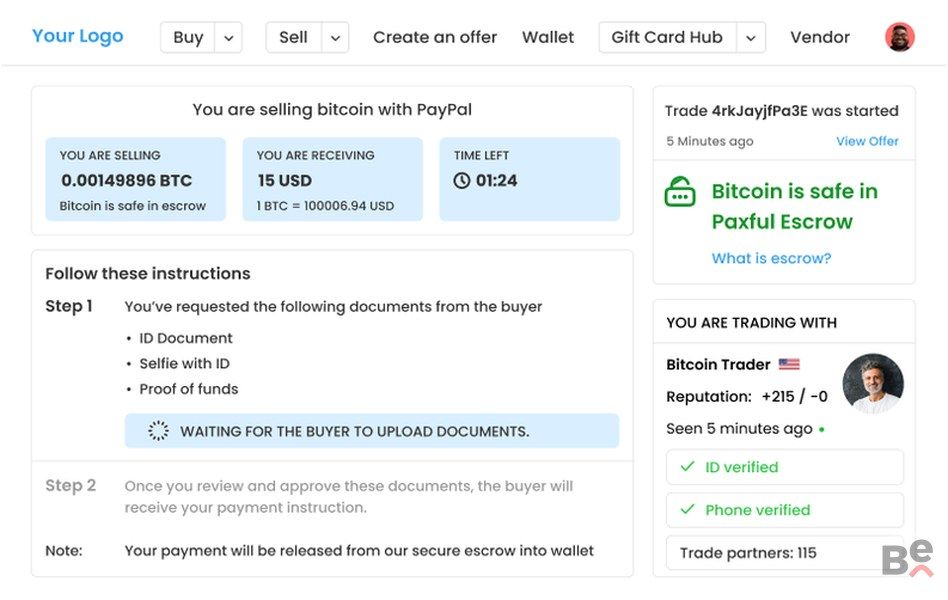
Task: Click the US flag next to Bitcoin Trader
Action: coord(789,365)
